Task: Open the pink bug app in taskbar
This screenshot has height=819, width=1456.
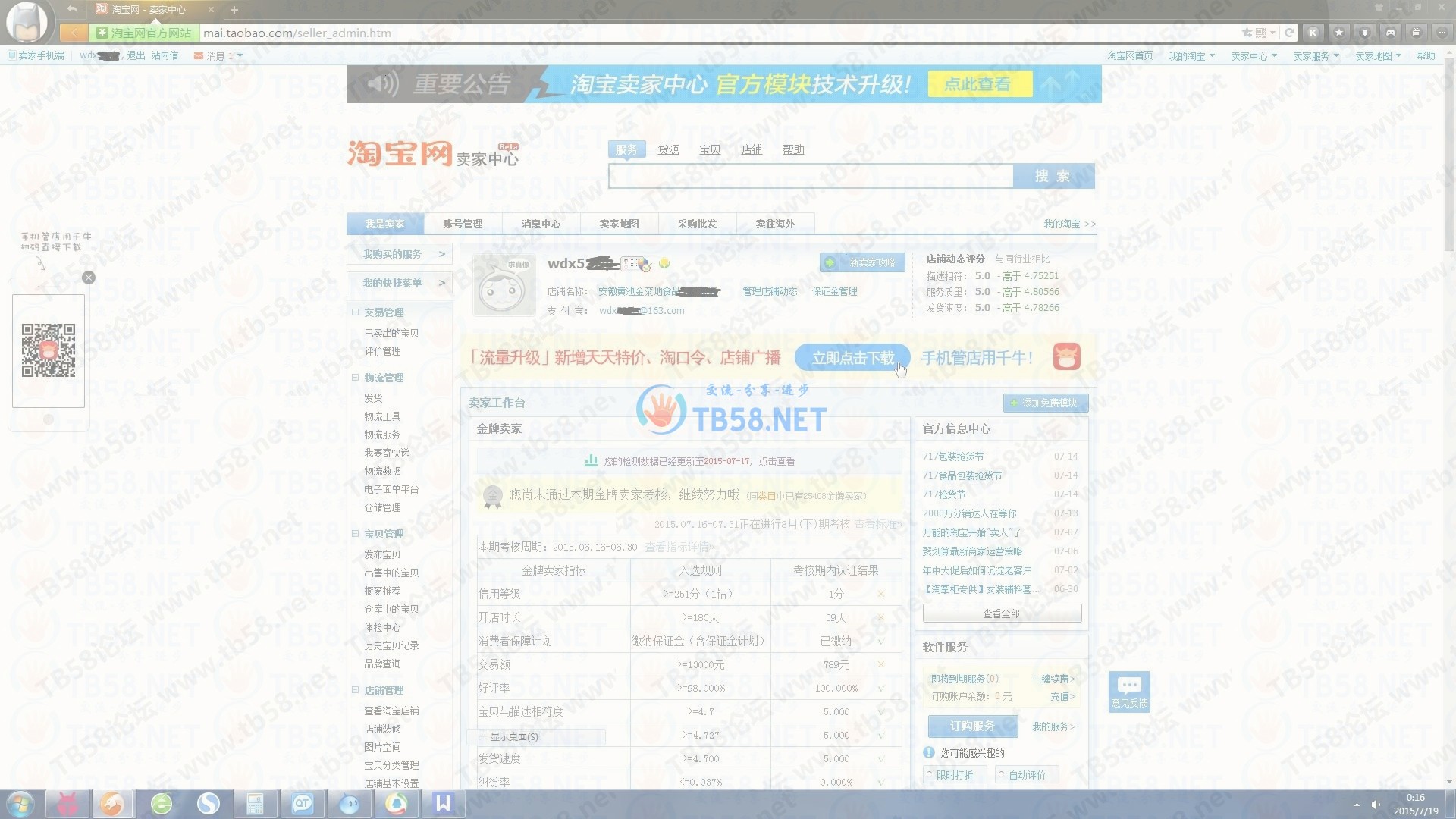Action: (68, 804)
